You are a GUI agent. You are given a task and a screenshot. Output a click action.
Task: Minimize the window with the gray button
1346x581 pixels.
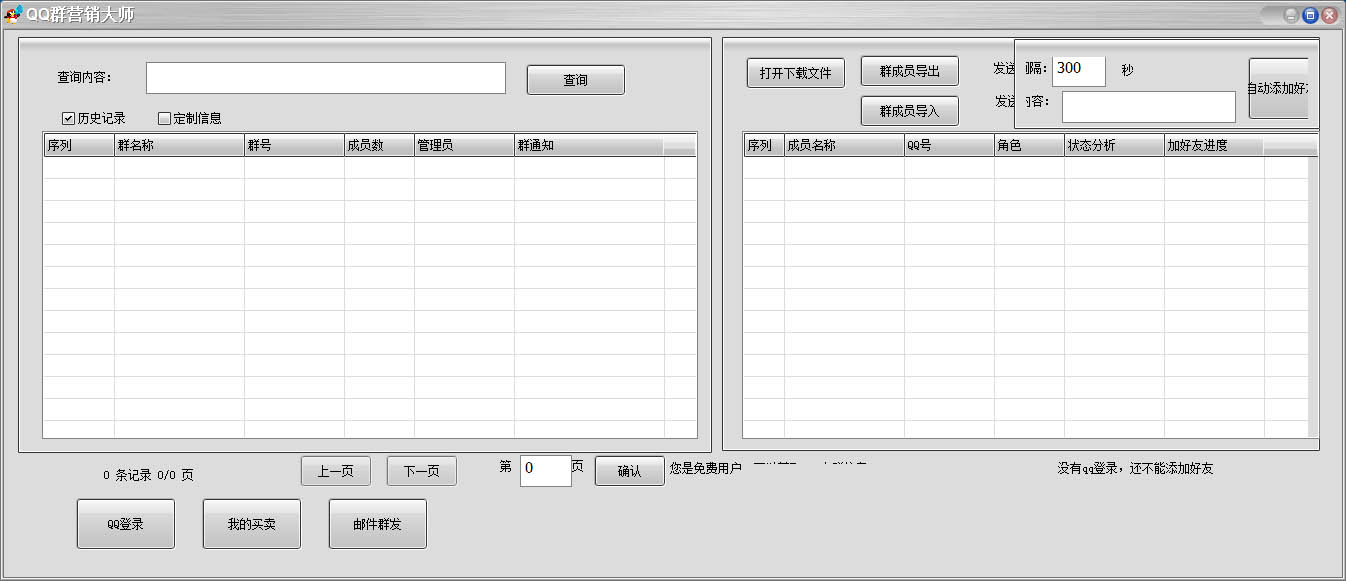click(x=1292, y=15)
